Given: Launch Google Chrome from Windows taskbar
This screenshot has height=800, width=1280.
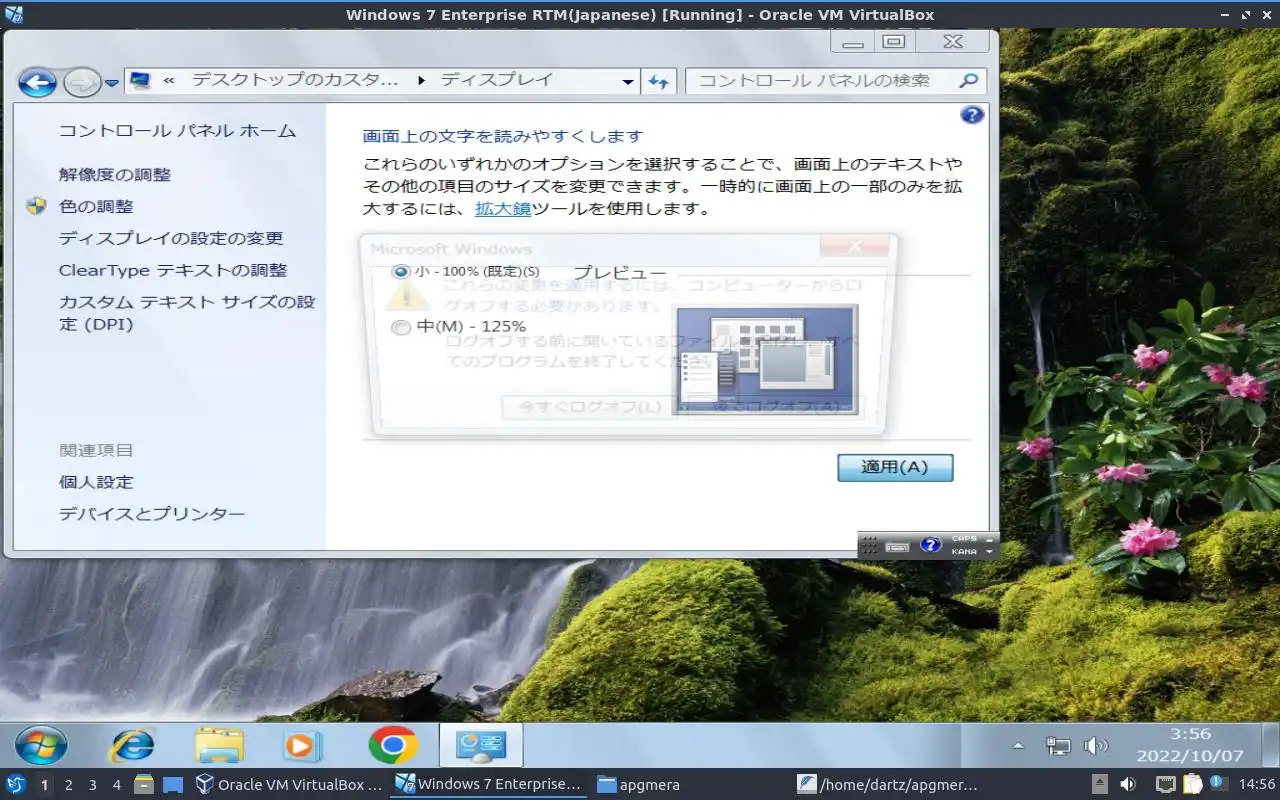Looking at the screenshot, I should [x=393, y=745].
